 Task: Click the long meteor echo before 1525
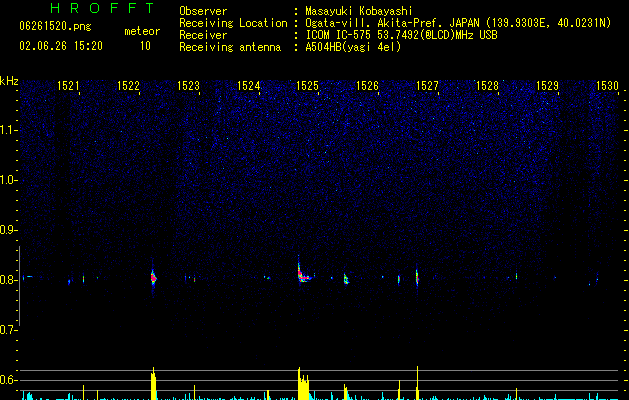tap(304, 273)
